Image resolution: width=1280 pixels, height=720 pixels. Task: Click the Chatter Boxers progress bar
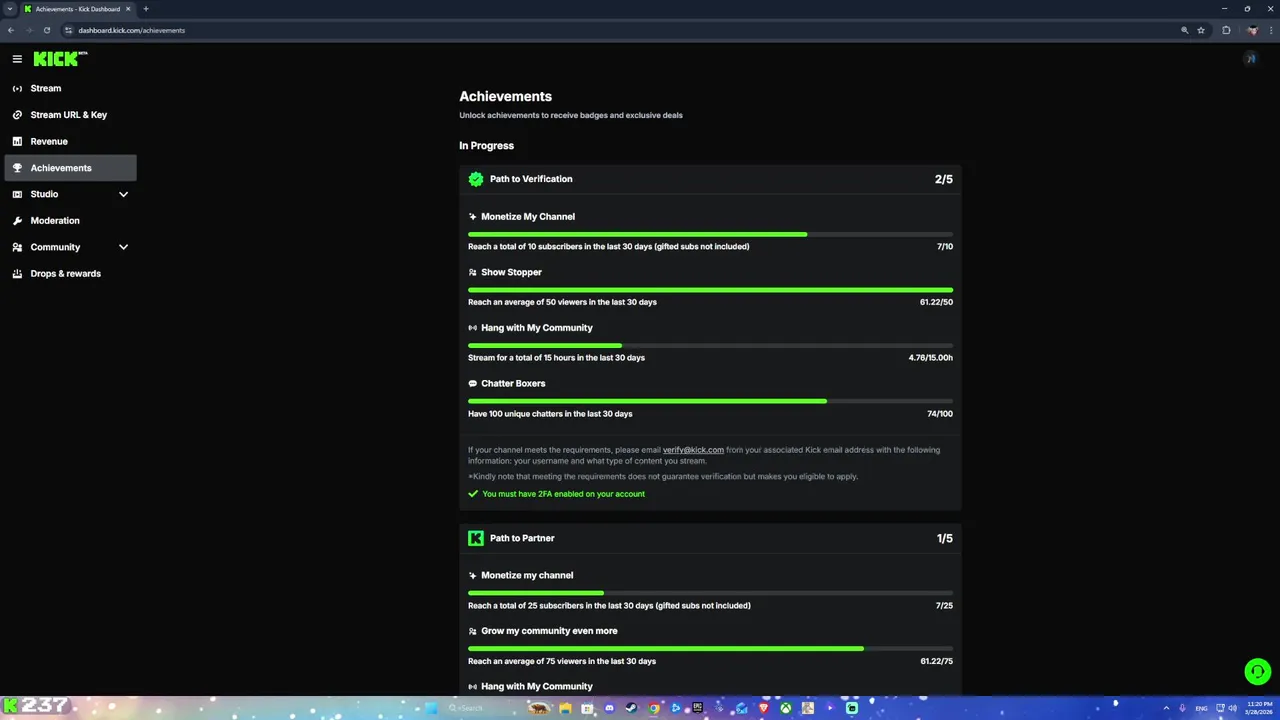tap(710, 401)
